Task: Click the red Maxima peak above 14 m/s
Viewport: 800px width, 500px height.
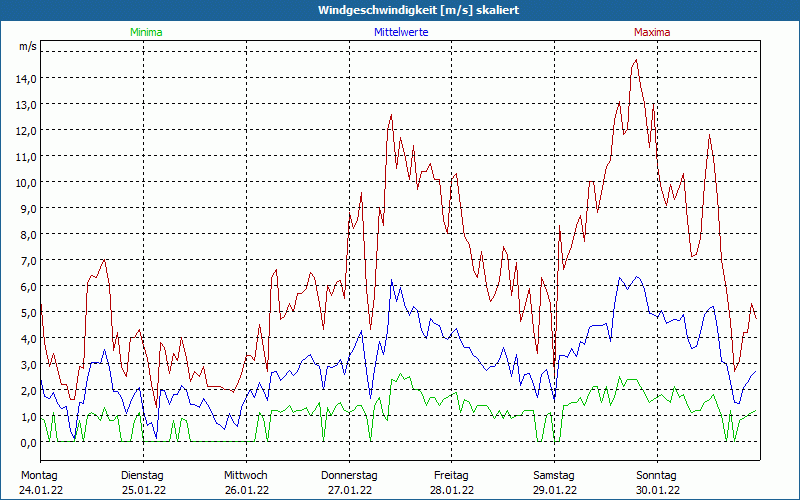Action: [x=636, y=61]
